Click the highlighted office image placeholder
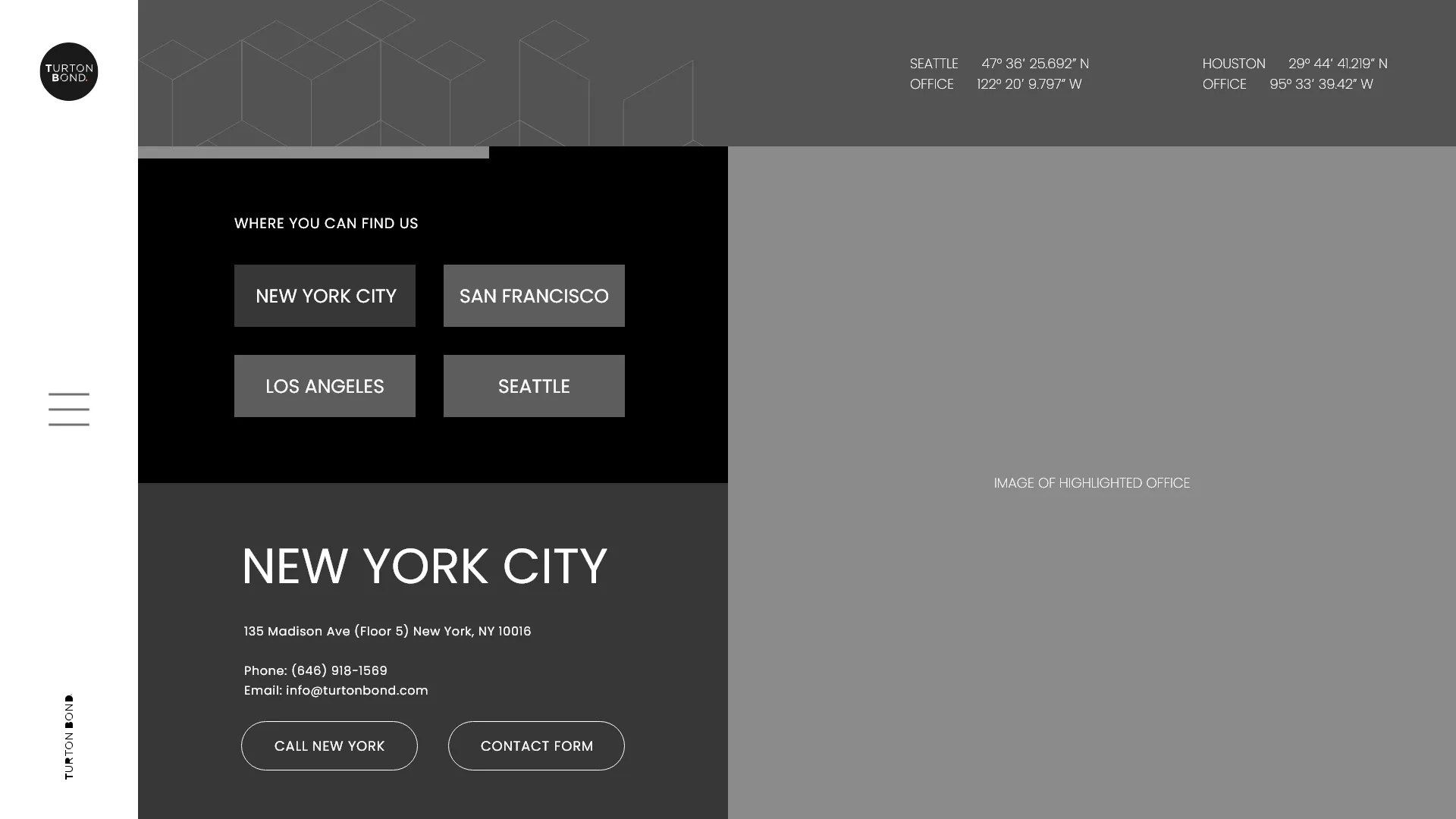Viewport: 1456px width, 819px height. 1091,483
